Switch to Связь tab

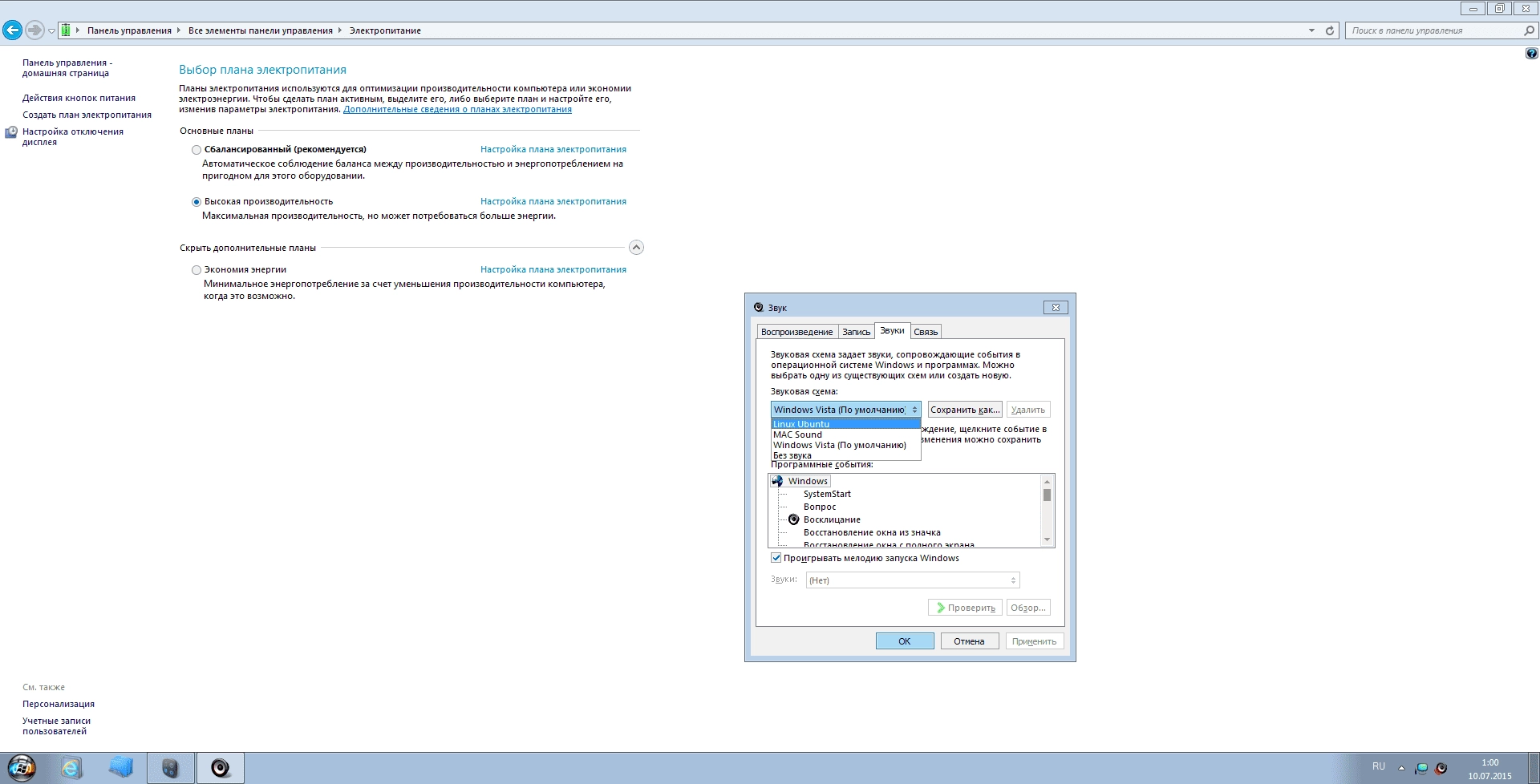(x=926, y=332)
